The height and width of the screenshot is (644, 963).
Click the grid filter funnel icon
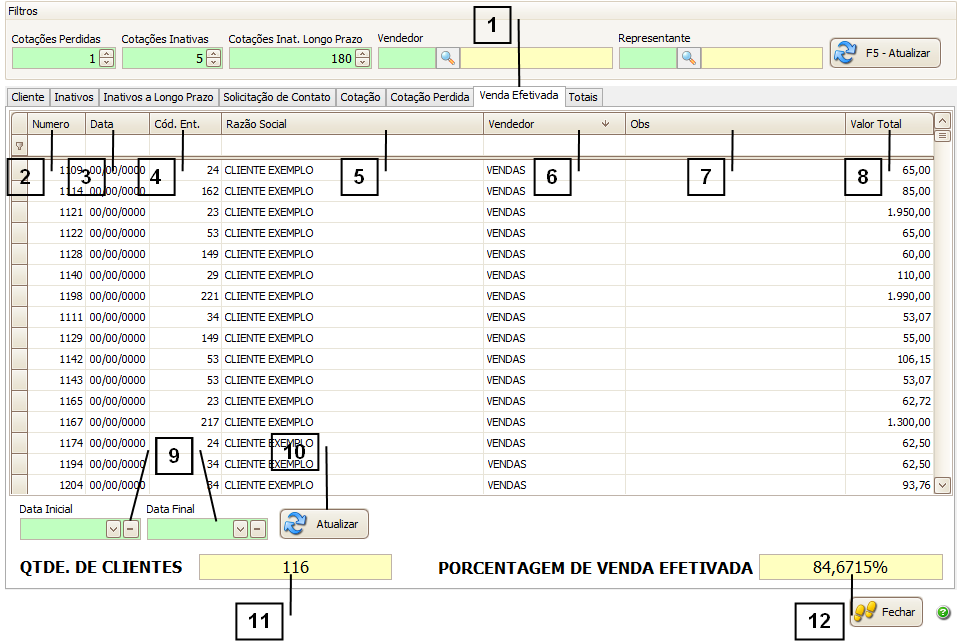(19, 146)
